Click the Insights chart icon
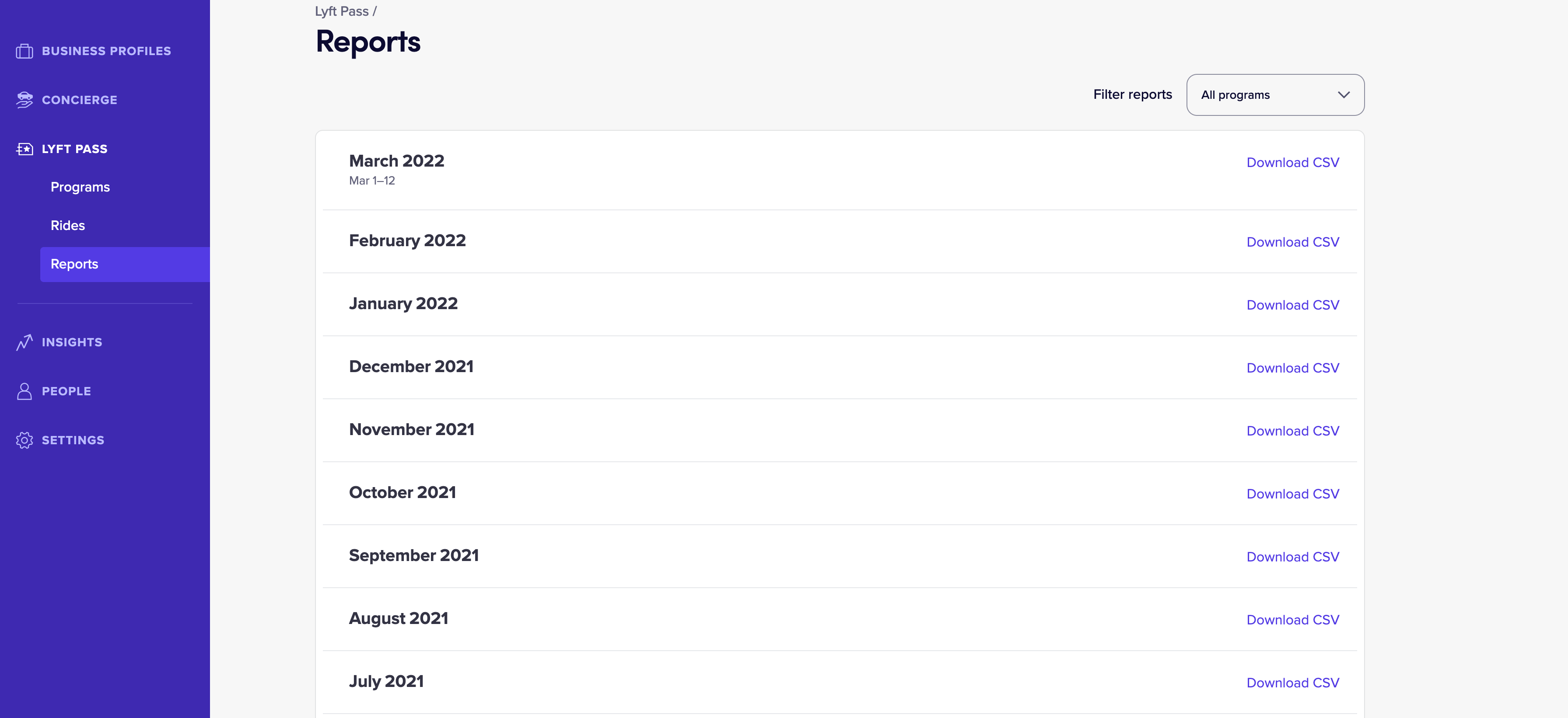Image resolution: width=1568 pixels, height=718 pixels. [x=24, y=342]
